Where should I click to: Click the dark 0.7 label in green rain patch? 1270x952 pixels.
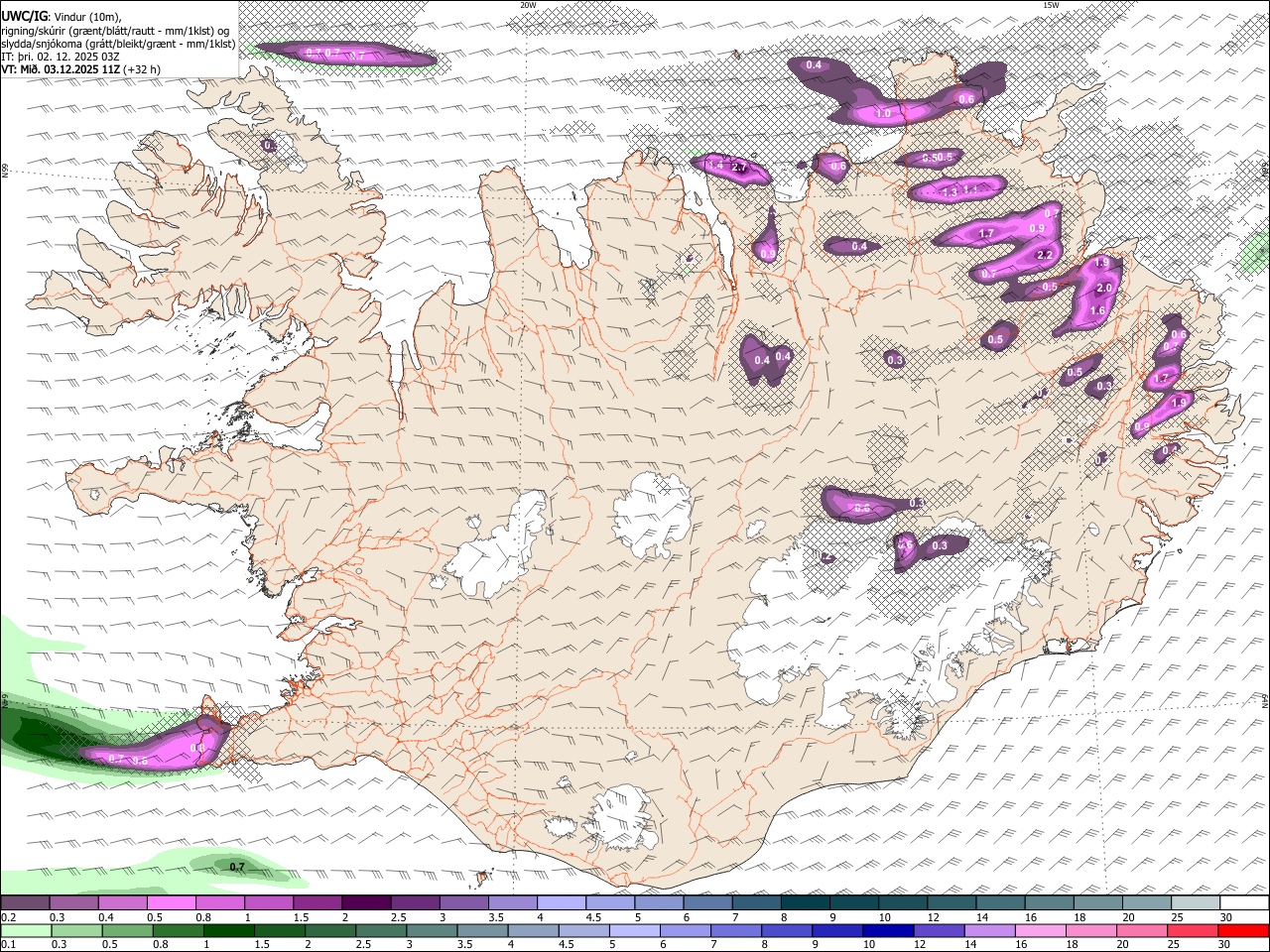click(x=237, y=867)
